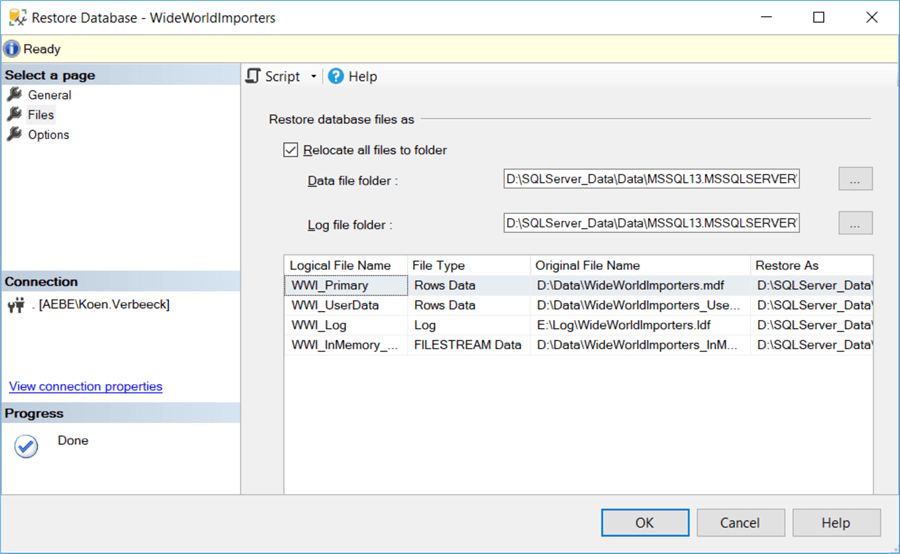Viewport: 900px width, 554px height.
Task: Click the wrench icon beside Options
Action: click(x=14, y=134)
